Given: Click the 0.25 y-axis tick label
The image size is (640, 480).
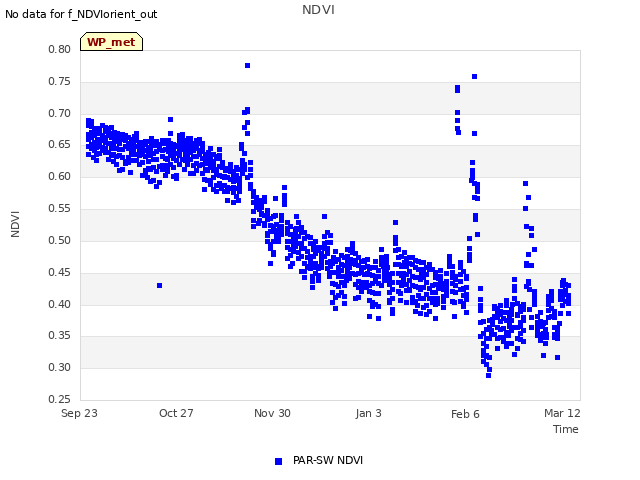Looking at the screenshot, I should 60,399.
